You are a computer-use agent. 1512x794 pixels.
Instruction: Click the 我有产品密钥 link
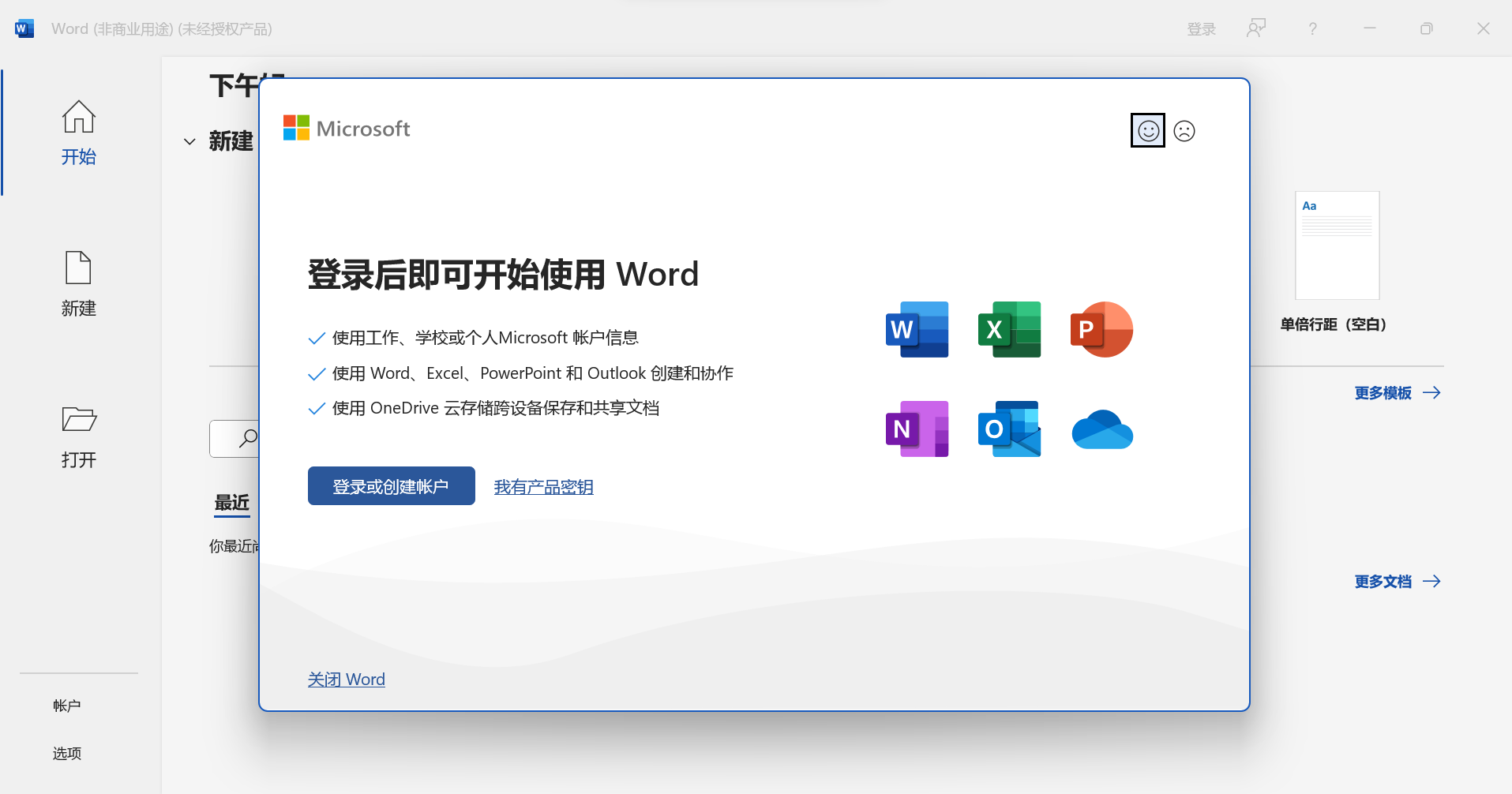tap(544, 487)
